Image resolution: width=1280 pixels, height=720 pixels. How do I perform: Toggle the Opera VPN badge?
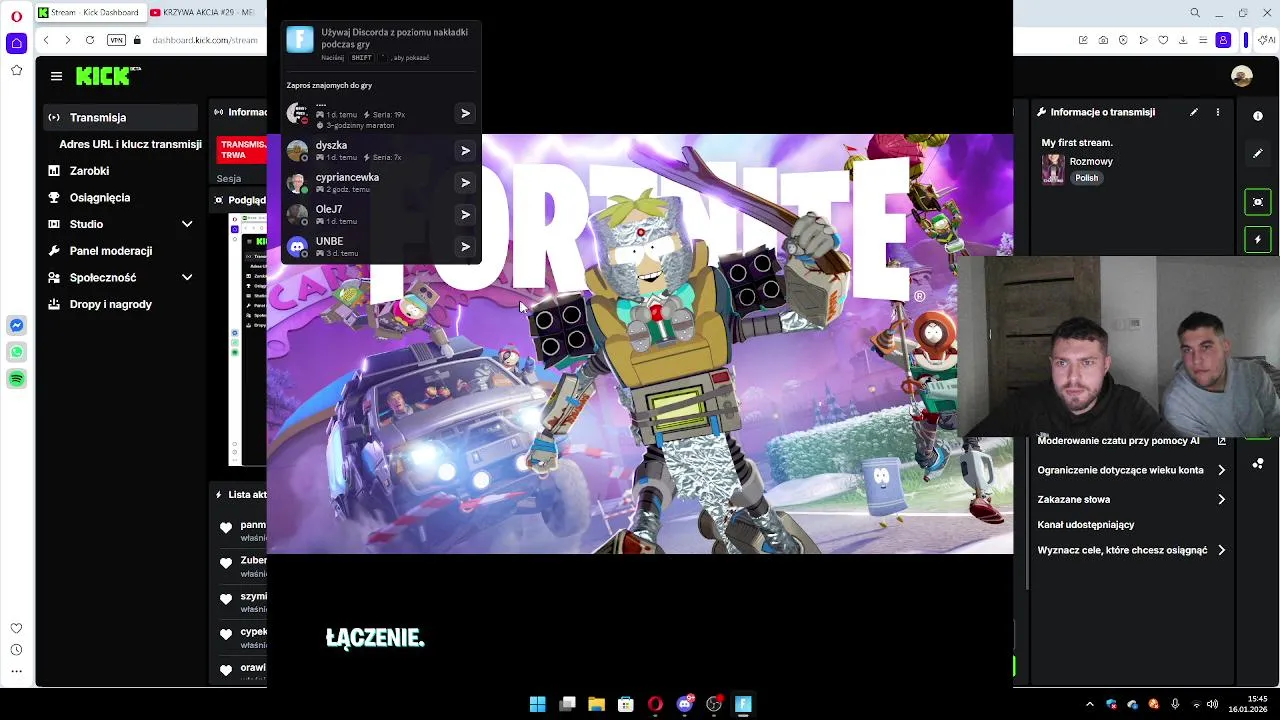(116, 40)
